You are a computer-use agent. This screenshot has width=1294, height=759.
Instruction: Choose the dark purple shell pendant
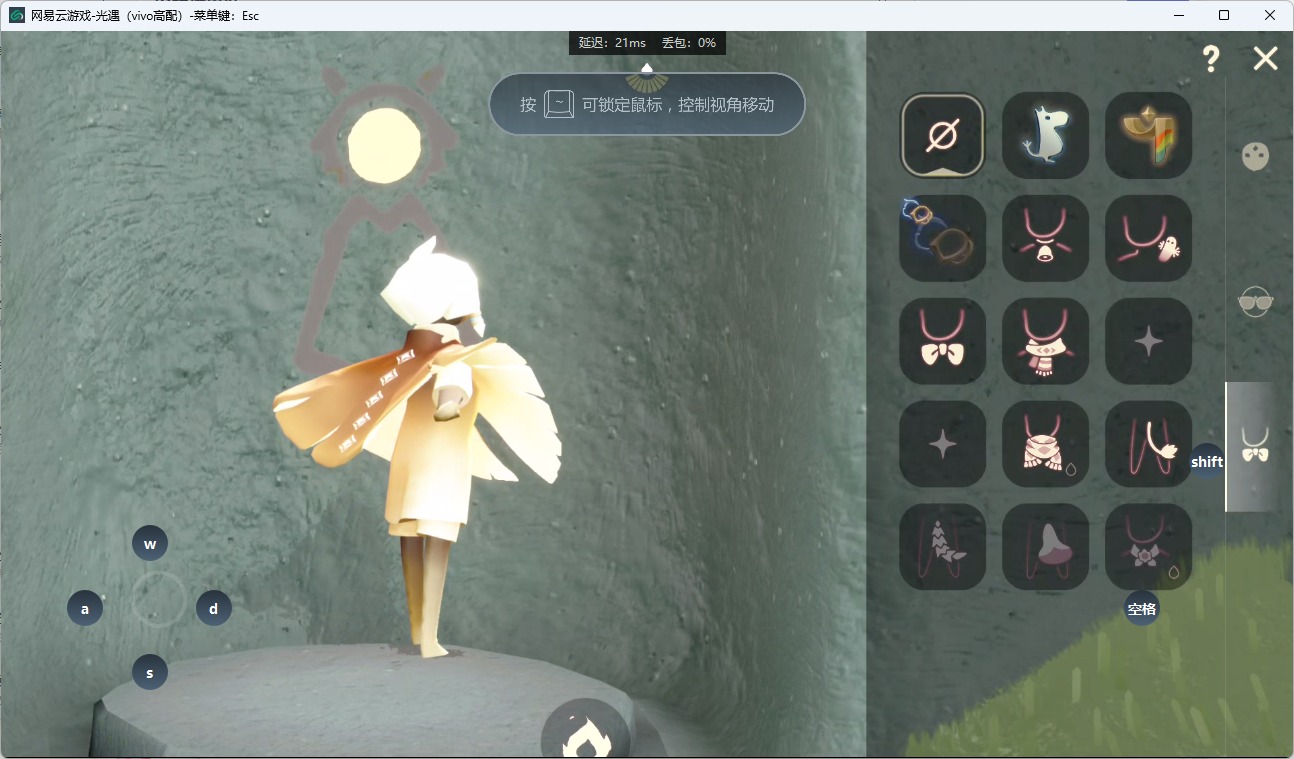point(1045,547)
